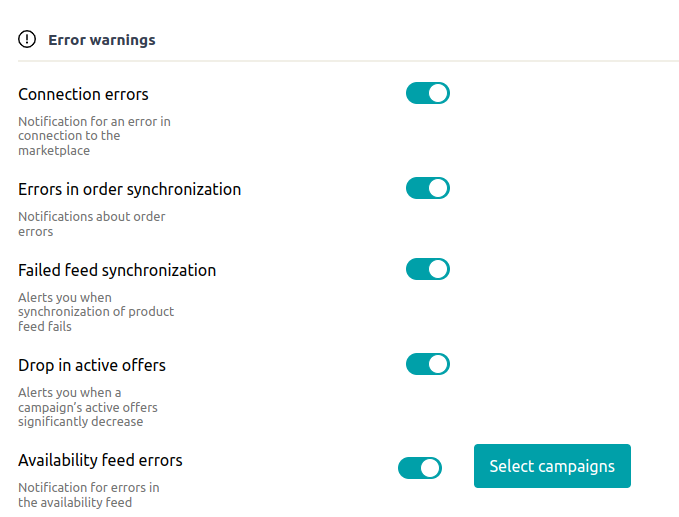The width and height of the screenshot is (679, 517).
Task: Click the Failed feed synchronization title
Action: [x=117, y=270]
